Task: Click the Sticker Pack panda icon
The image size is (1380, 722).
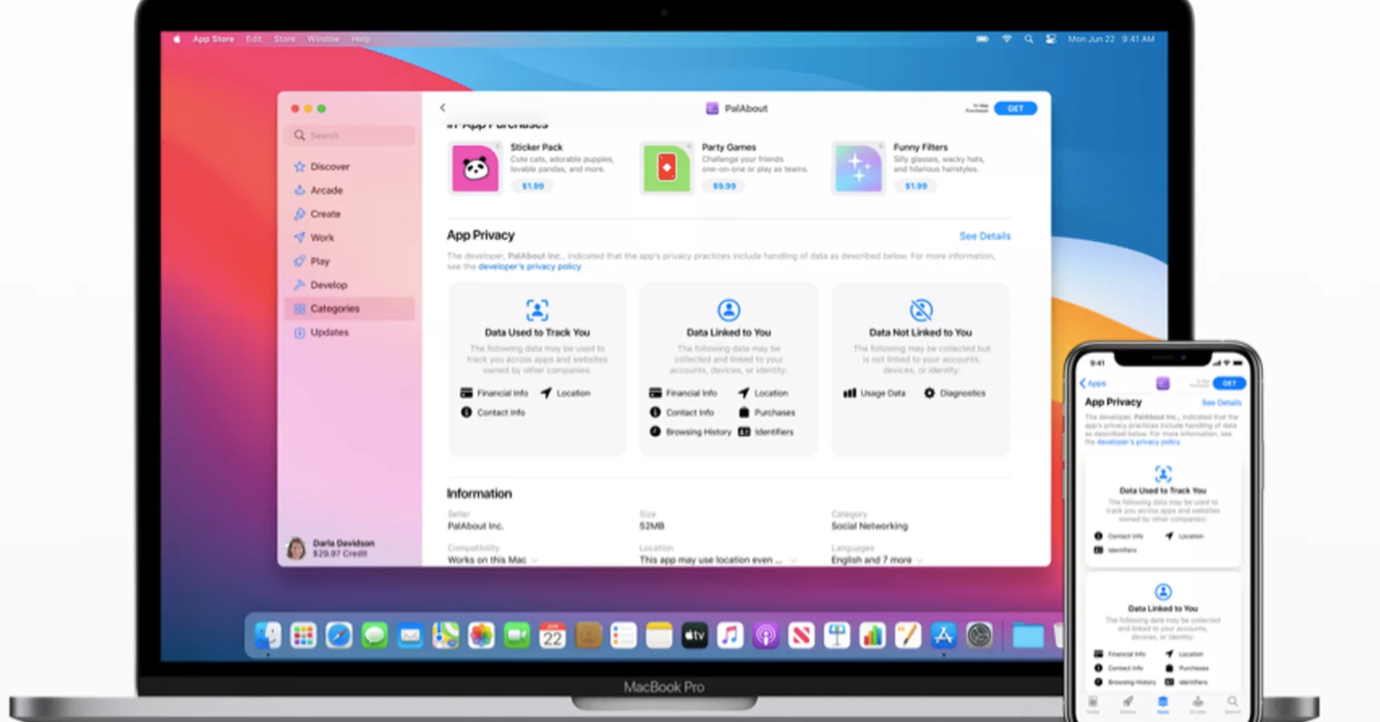Action: point(475,168)
